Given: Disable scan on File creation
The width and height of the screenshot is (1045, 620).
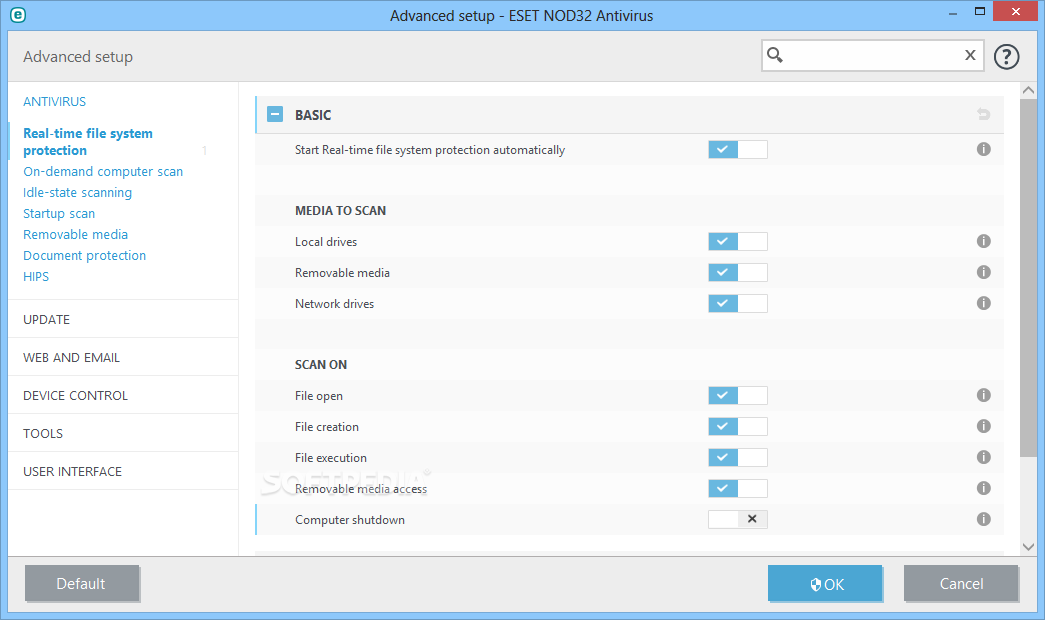Looking at the screenshot, I should click(738, 426).
